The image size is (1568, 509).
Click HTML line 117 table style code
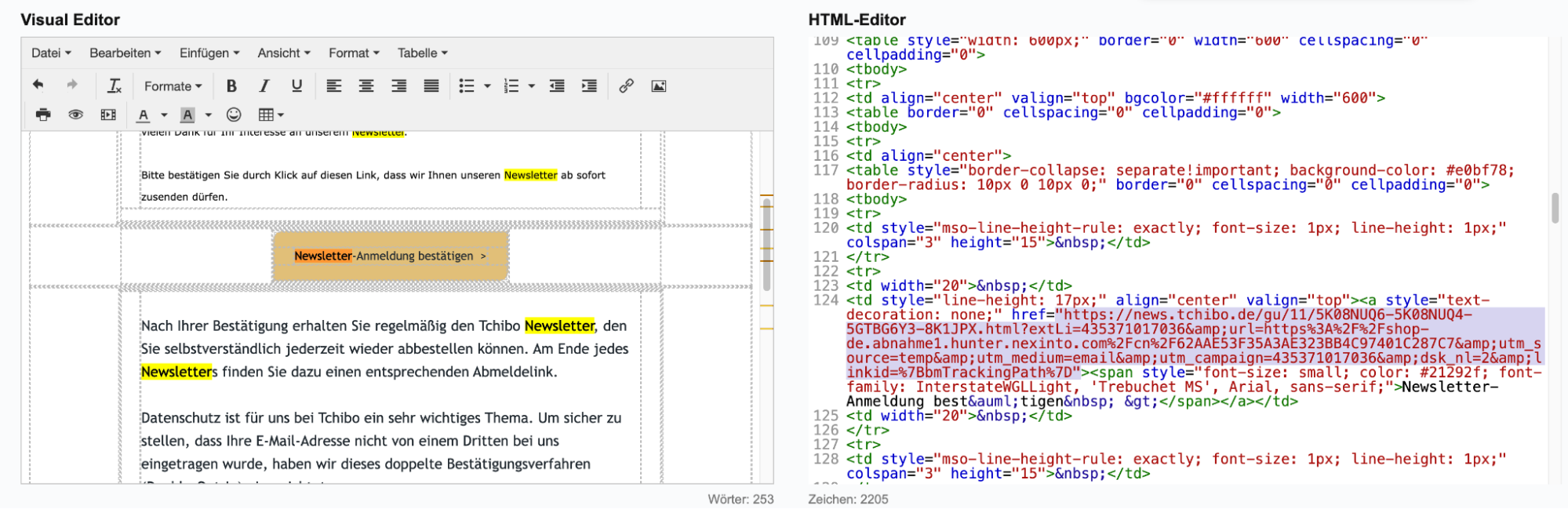point(1180,177)
